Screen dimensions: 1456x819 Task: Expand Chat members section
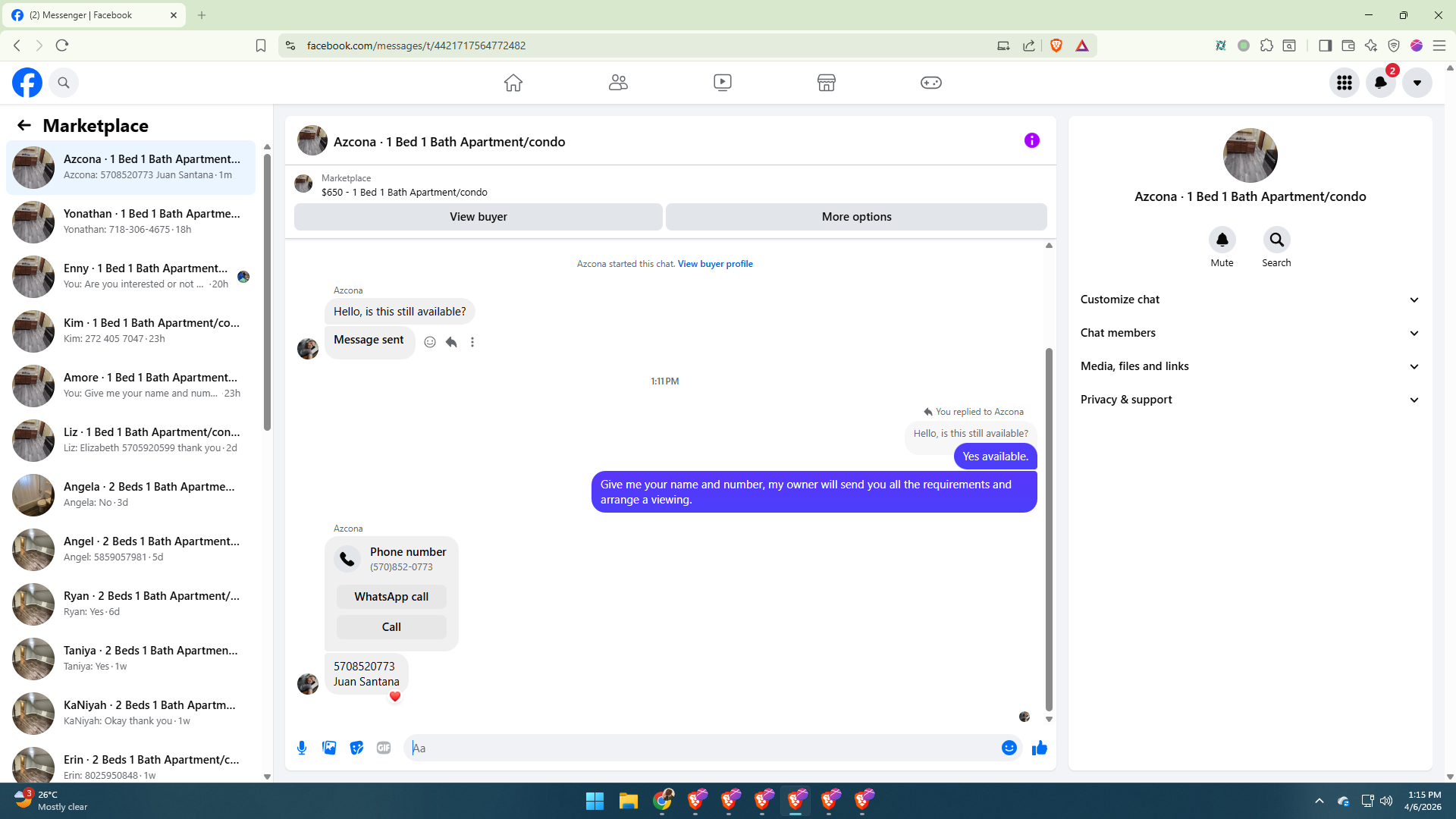[x=1250, y=333]
